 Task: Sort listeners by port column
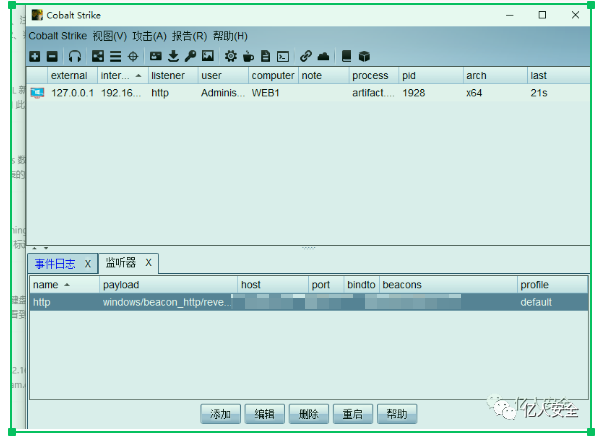coord(326,285)
